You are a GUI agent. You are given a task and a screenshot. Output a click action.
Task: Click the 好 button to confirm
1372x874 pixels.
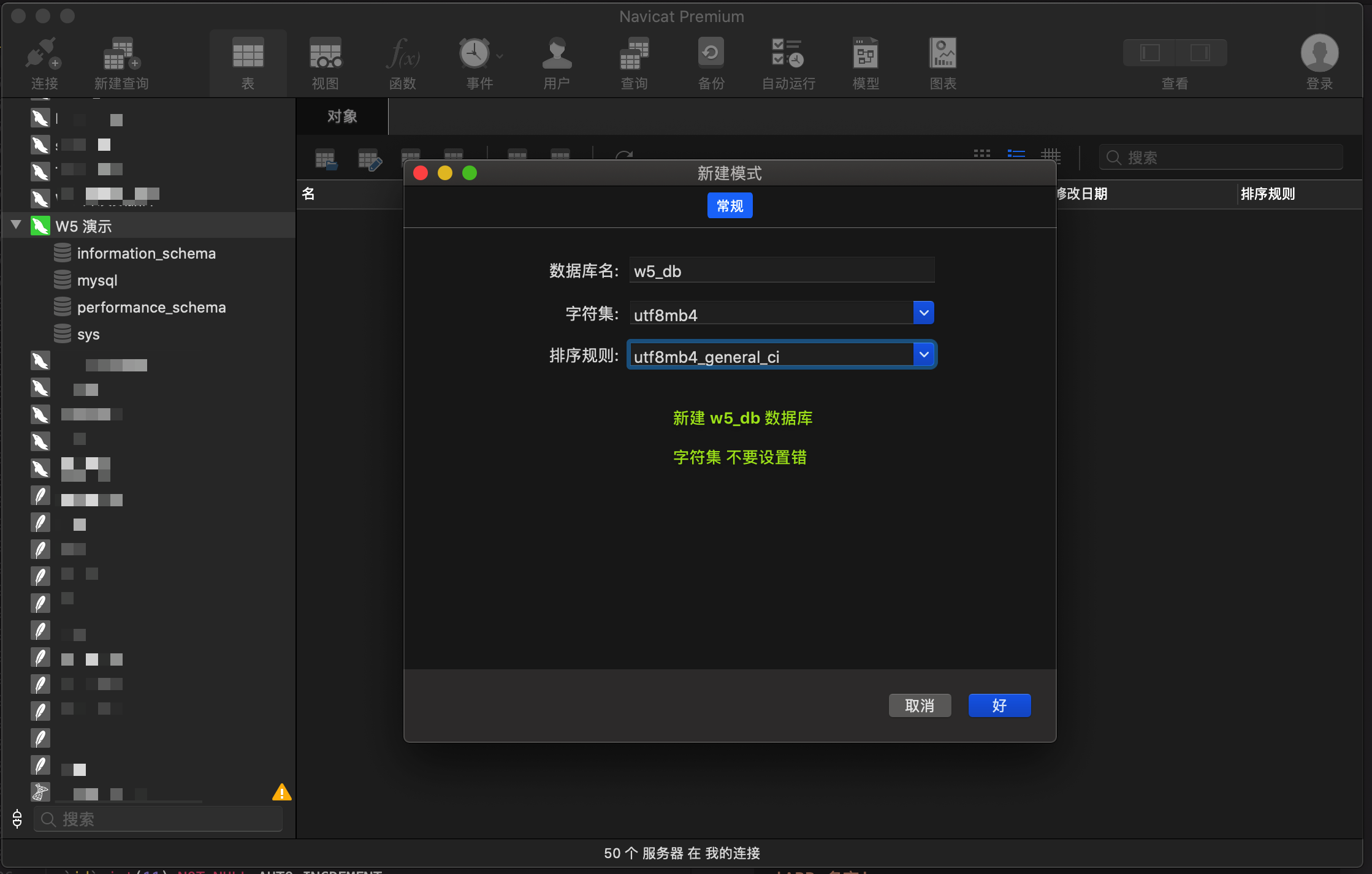[x=999, y=705]
